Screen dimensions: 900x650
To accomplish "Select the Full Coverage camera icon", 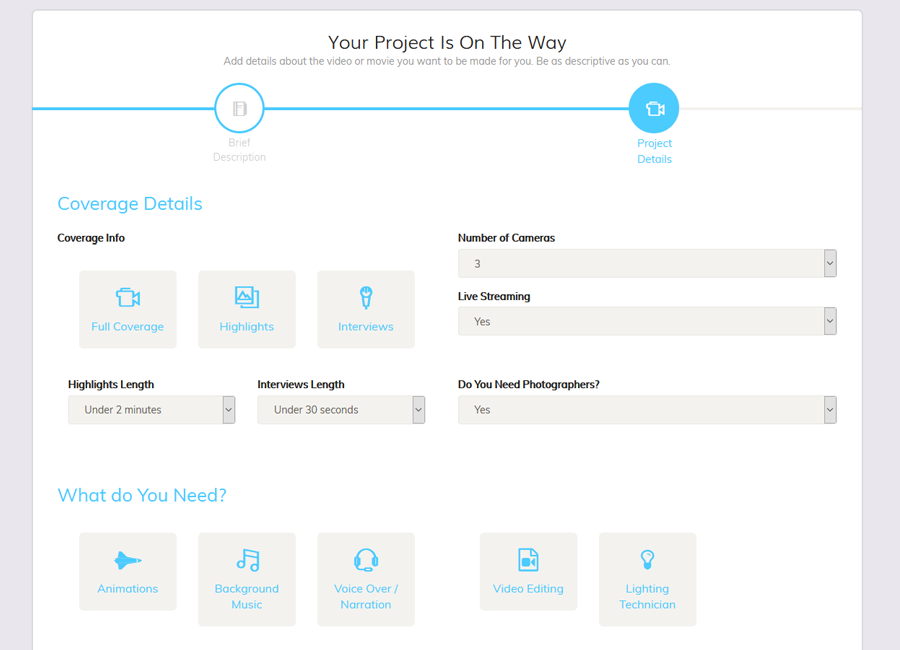I will [x=128, y=297].
